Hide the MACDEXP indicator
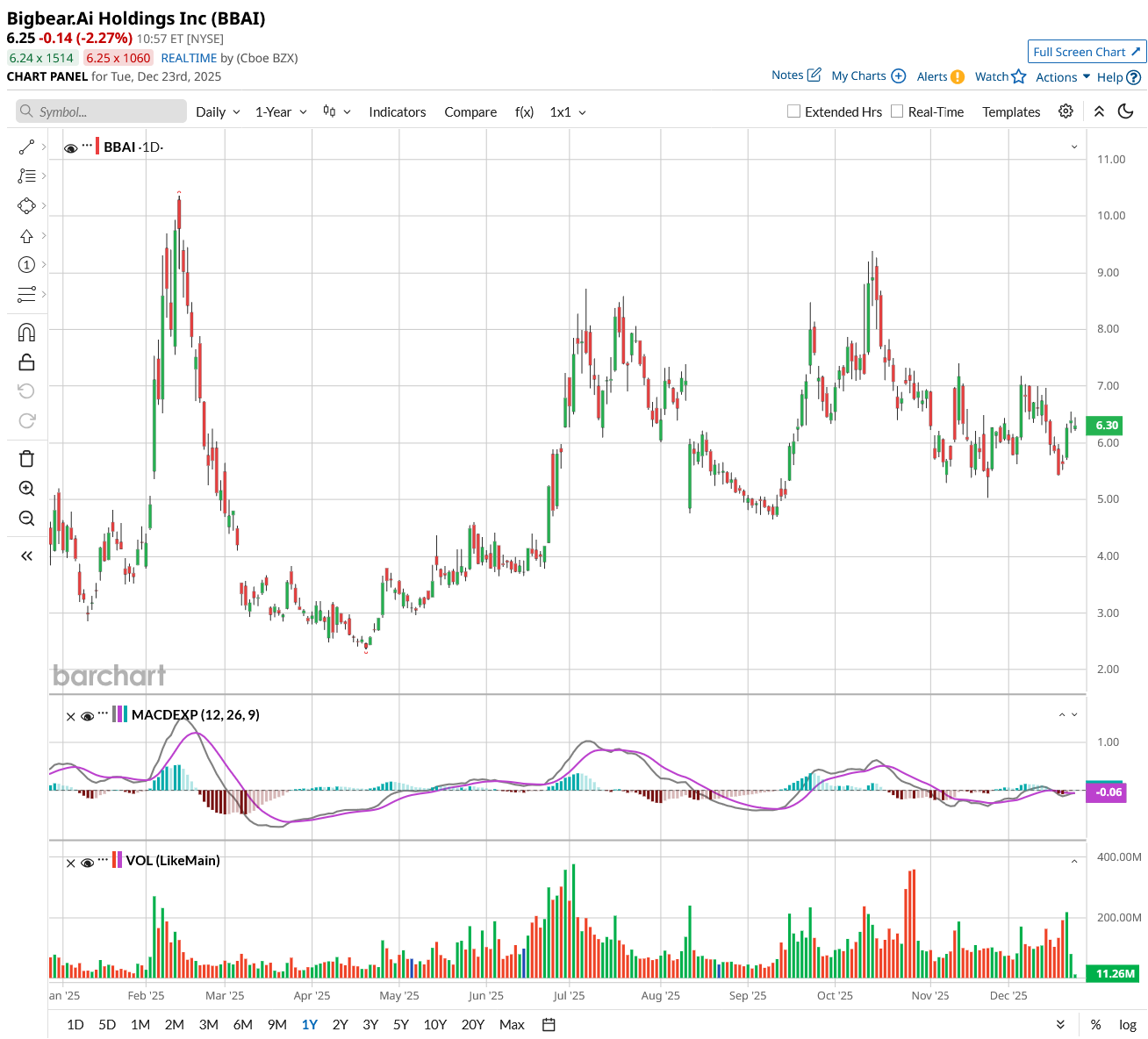This screenshot has height=1039, width=1148. pos(87,716)
